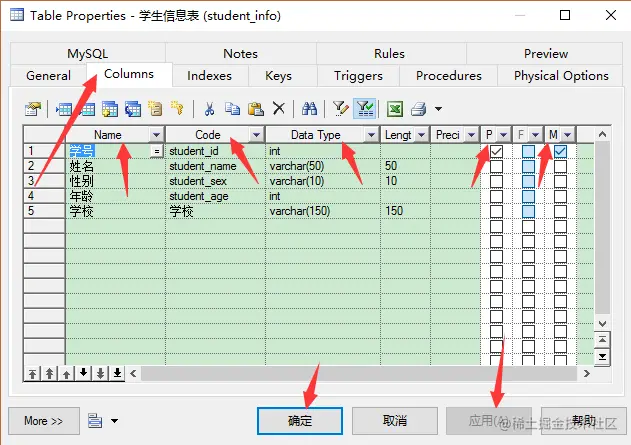Confirm with the 确定 button

[x=300, y=421]
